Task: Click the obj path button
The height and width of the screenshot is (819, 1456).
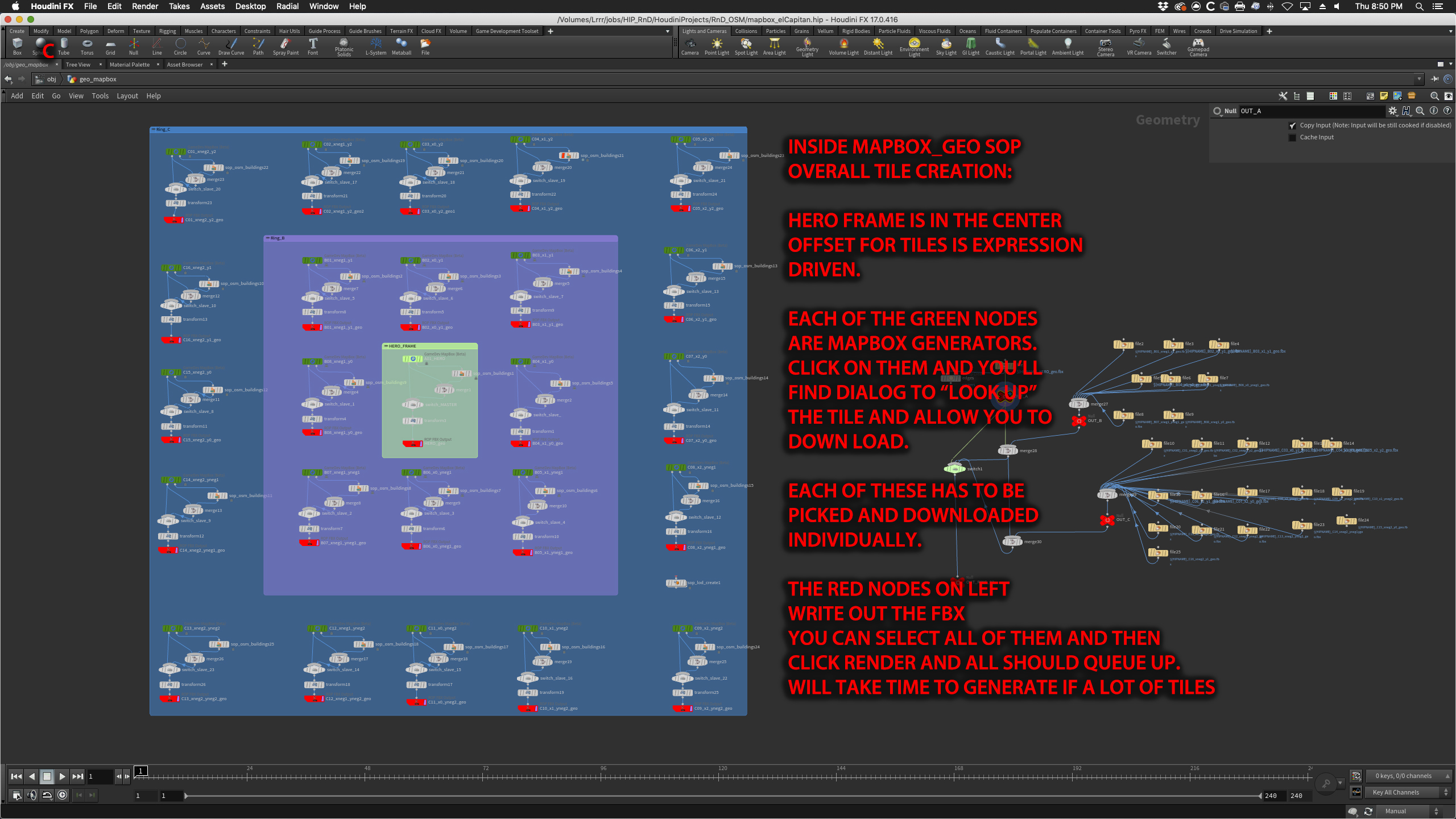Action: pos(46,79)
